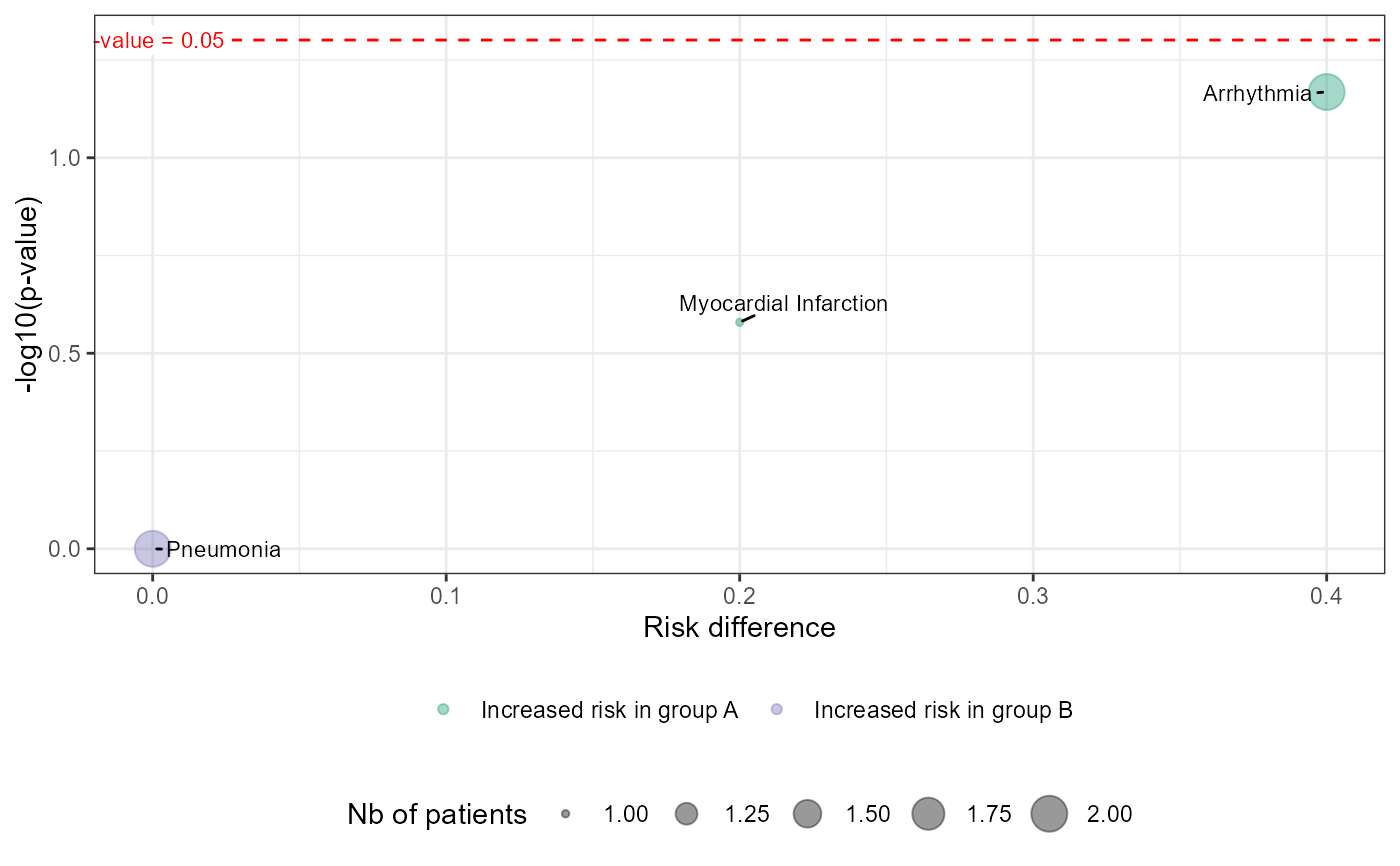Click the group B legend dot
1400x866 pixels.
click(x=777, y=710)
